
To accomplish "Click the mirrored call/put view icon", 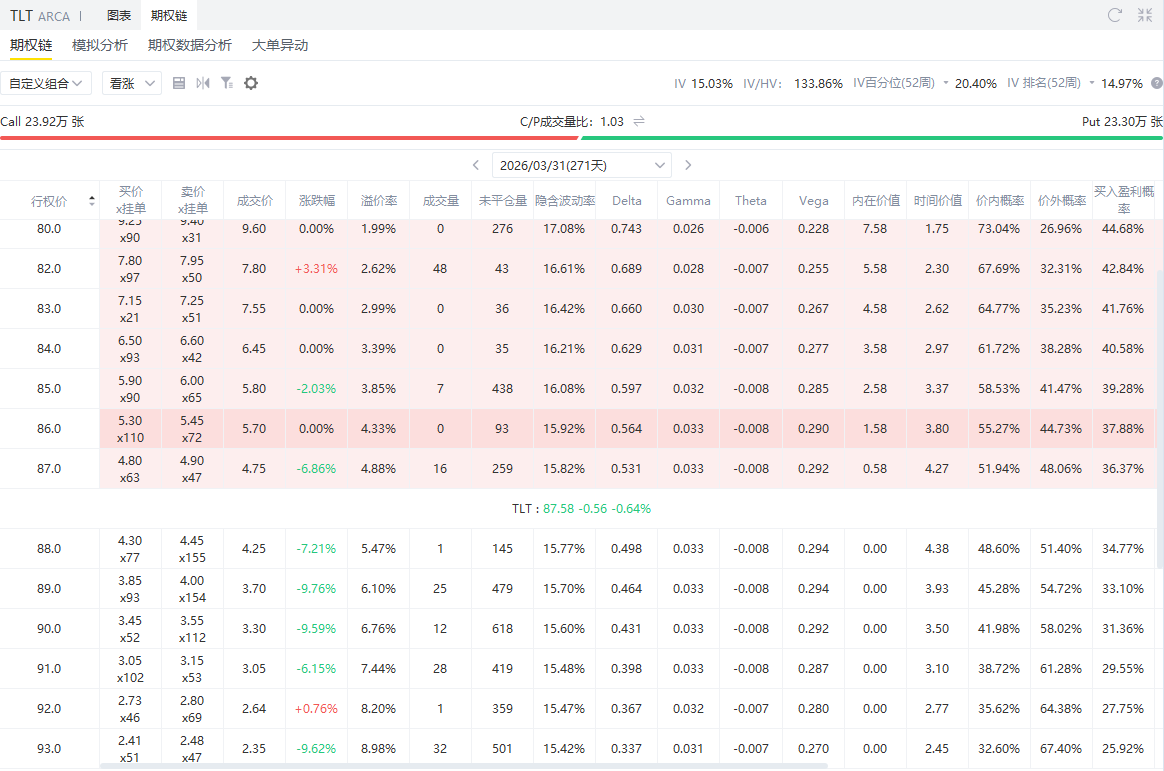I will [x=203, y=83].
